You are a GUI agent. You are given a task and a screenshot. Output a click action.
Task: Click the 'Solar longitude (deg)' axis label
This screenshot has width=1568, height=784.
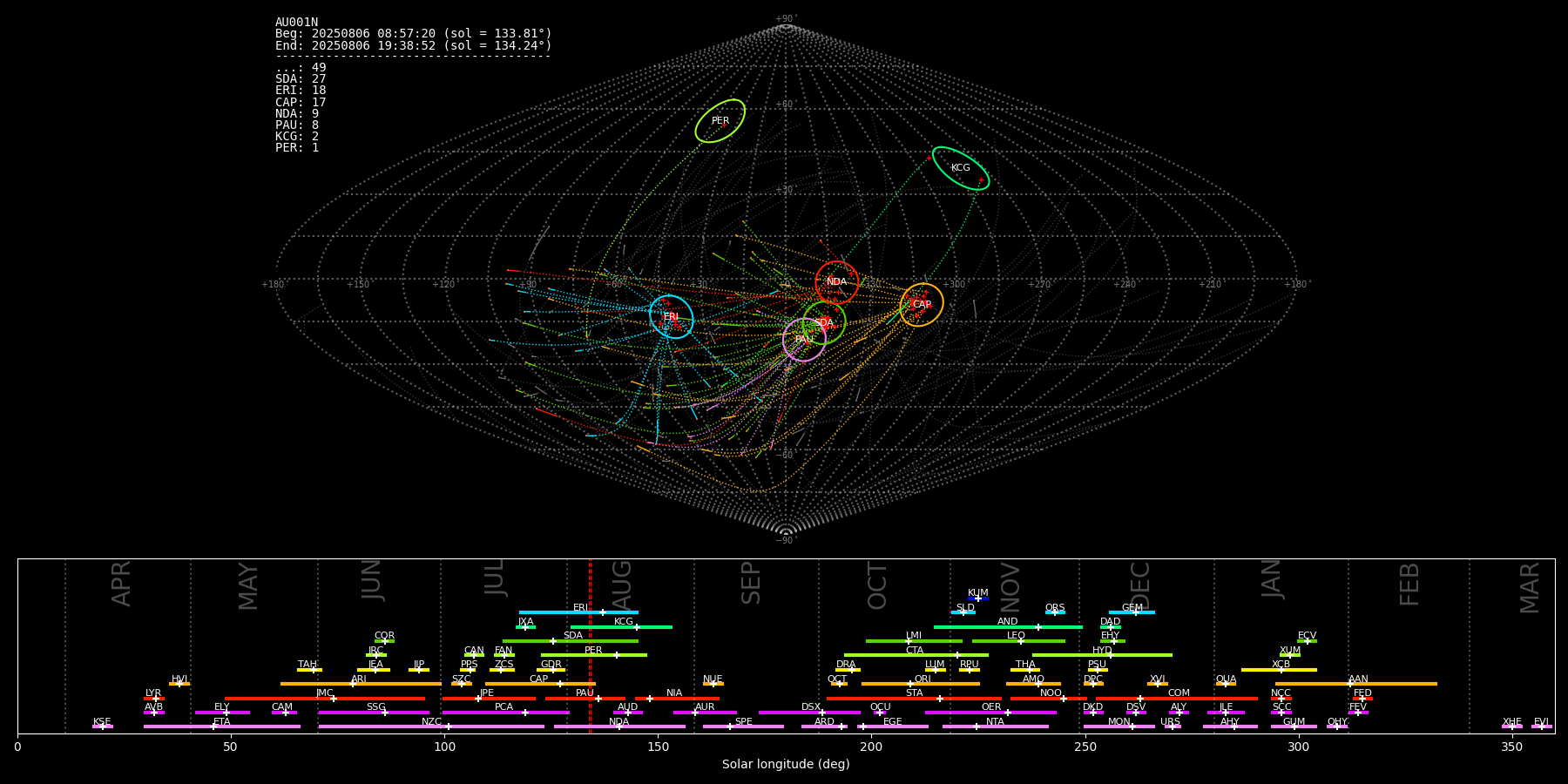(786, 764)
